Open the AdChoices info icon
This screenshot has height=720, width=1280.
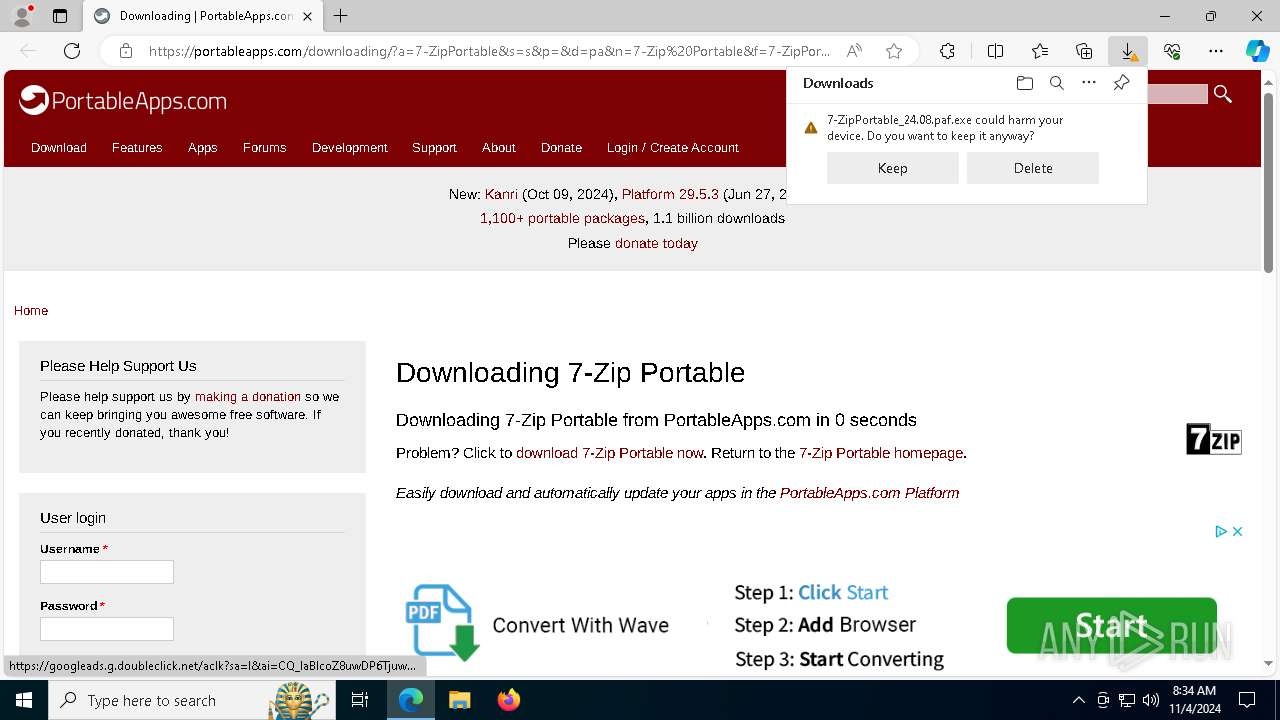(1221, 531)
